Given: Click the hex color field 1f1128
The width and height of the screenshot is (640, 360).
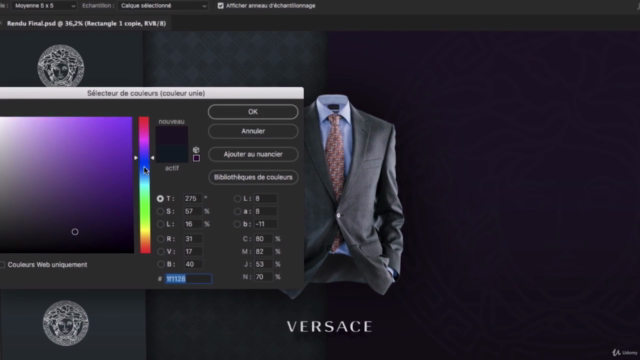Looking at the screenshot, I should [x=188, y=279].
